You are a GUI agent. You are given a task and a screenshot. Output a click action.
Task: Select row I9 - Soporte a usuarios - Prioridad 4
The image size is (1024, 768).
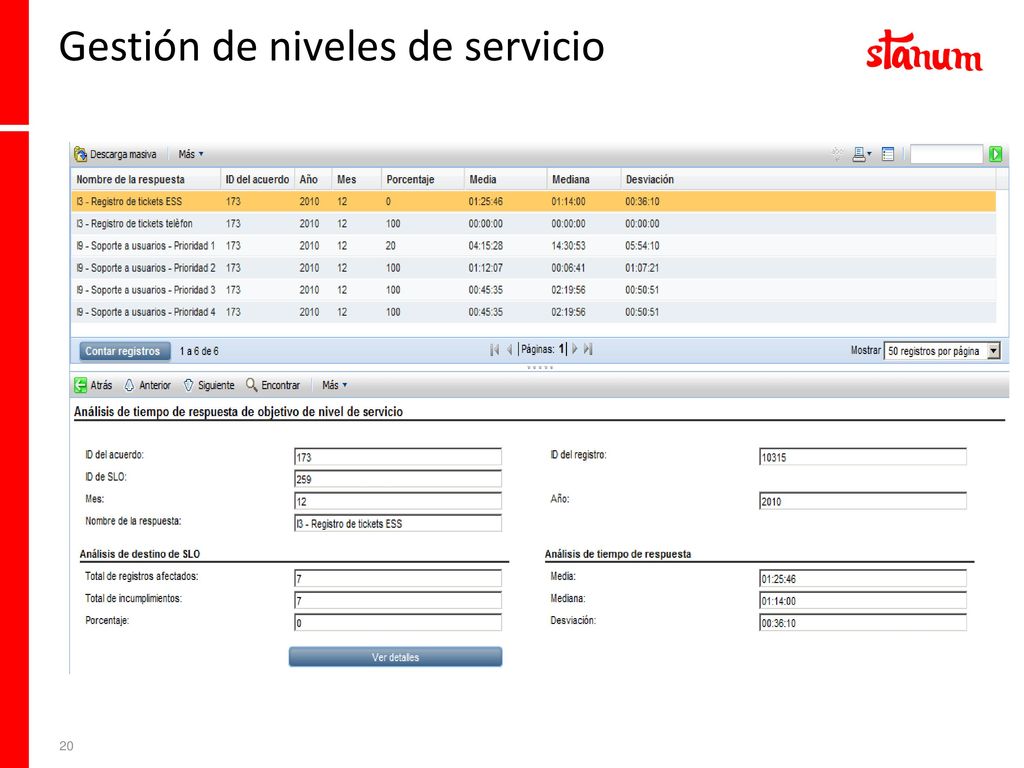534,312
